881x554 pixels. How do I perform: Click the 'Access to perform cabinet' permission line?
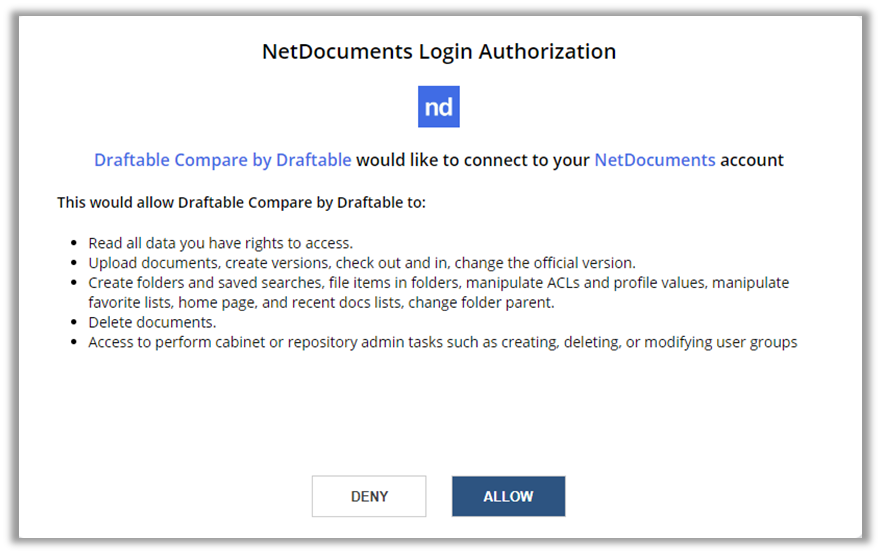[x=443, y=342]
